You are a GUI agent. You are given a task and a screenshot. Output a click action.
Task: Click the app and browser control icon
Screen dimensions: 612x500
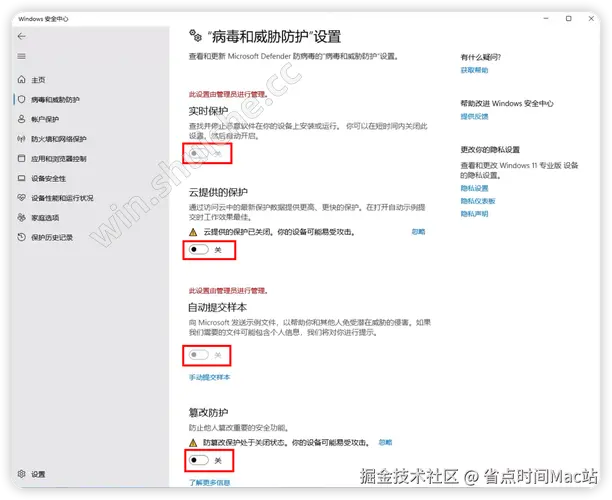pos(21,158)
